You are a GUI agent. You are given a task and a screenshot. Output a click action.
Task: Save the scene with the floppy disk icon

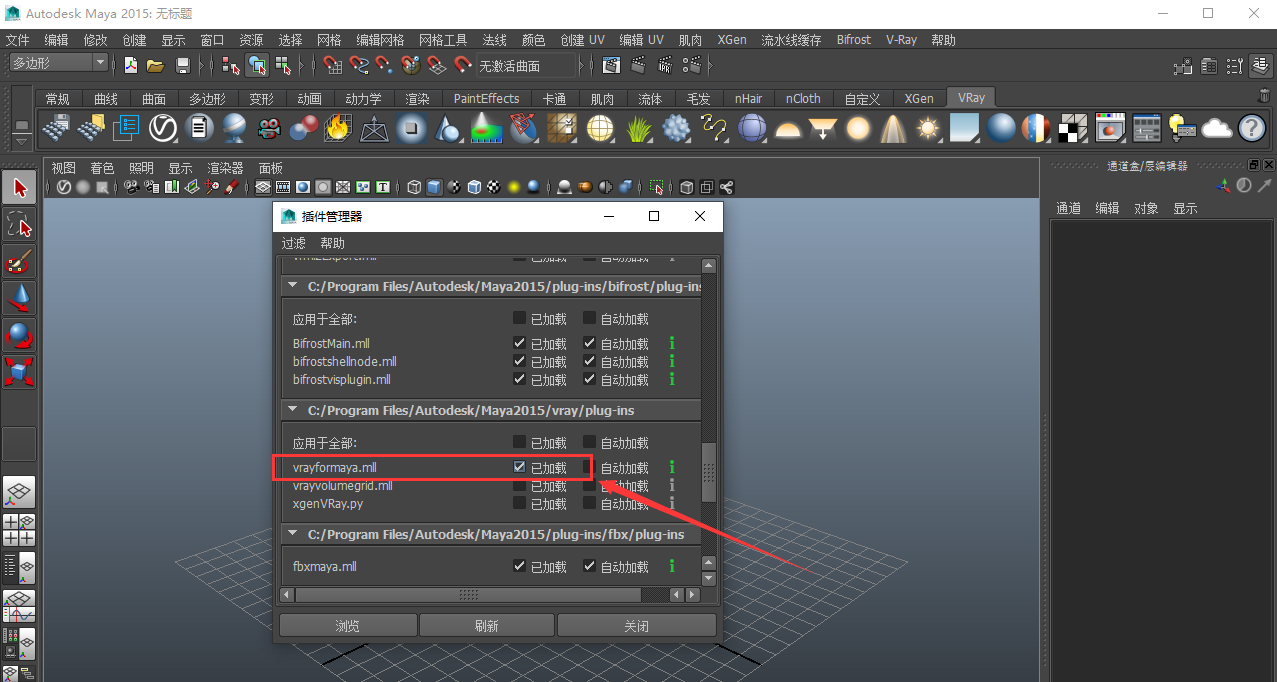coord(182,65)
